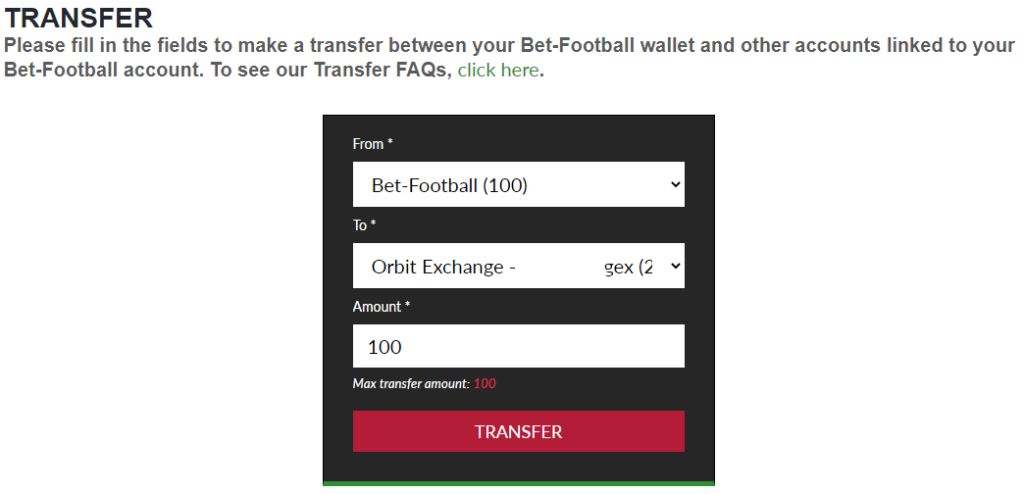Click the chevron arrow on To selector
The image size is (1024, 494).
click(675, 266)
